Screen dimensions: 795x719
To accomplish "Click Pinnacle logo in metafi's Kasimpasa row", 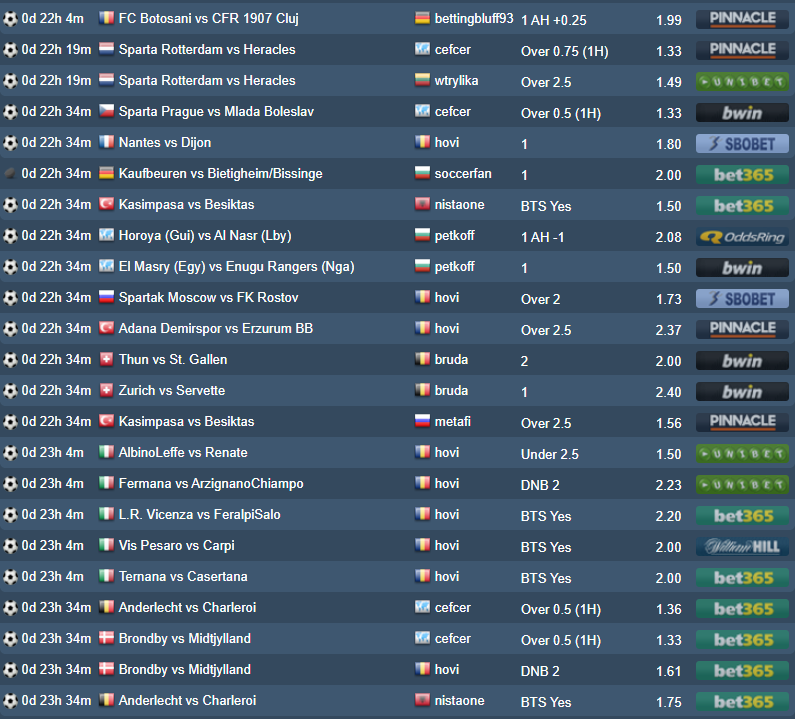I will coord(742,422).
